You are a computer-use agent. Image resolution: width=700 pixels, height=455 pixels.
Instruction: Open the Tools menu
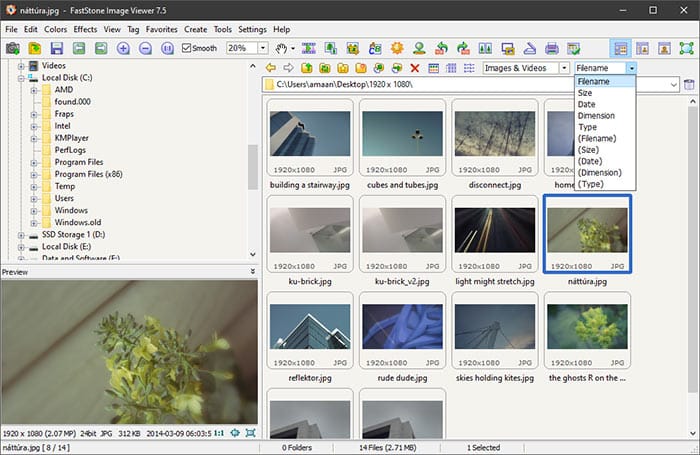(222, 29)
